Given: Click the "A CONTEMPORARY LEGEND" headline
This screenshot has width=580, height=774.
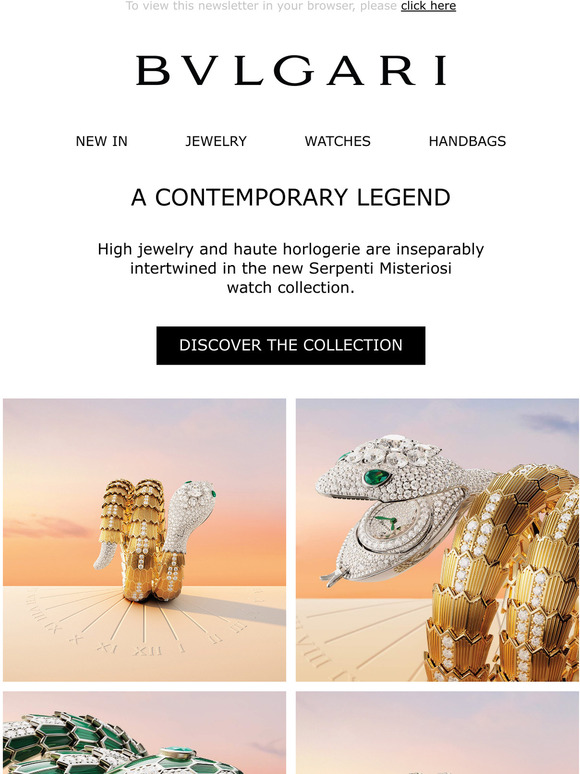Looking at the screenshot, I should [291, 197].
